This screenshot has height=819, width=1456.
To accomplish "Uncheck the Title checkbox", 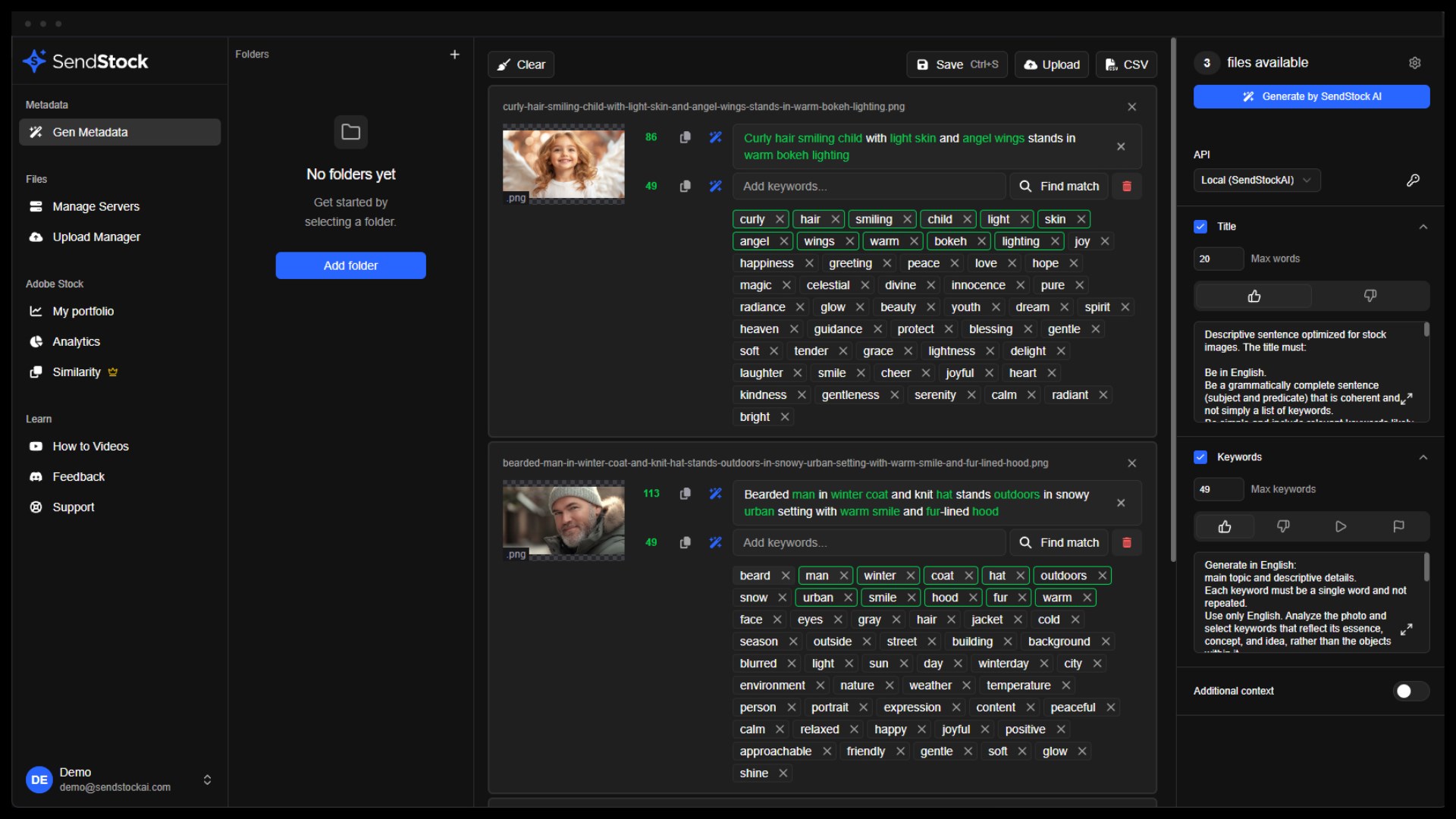I will pos(1200,227).
